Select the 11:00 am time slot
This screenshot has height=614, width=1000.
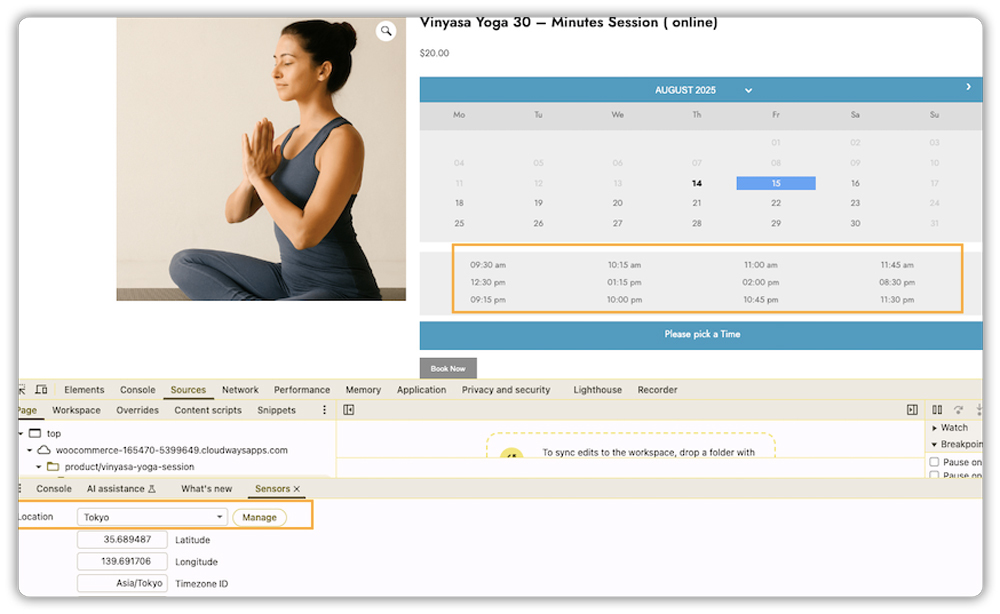760,265
